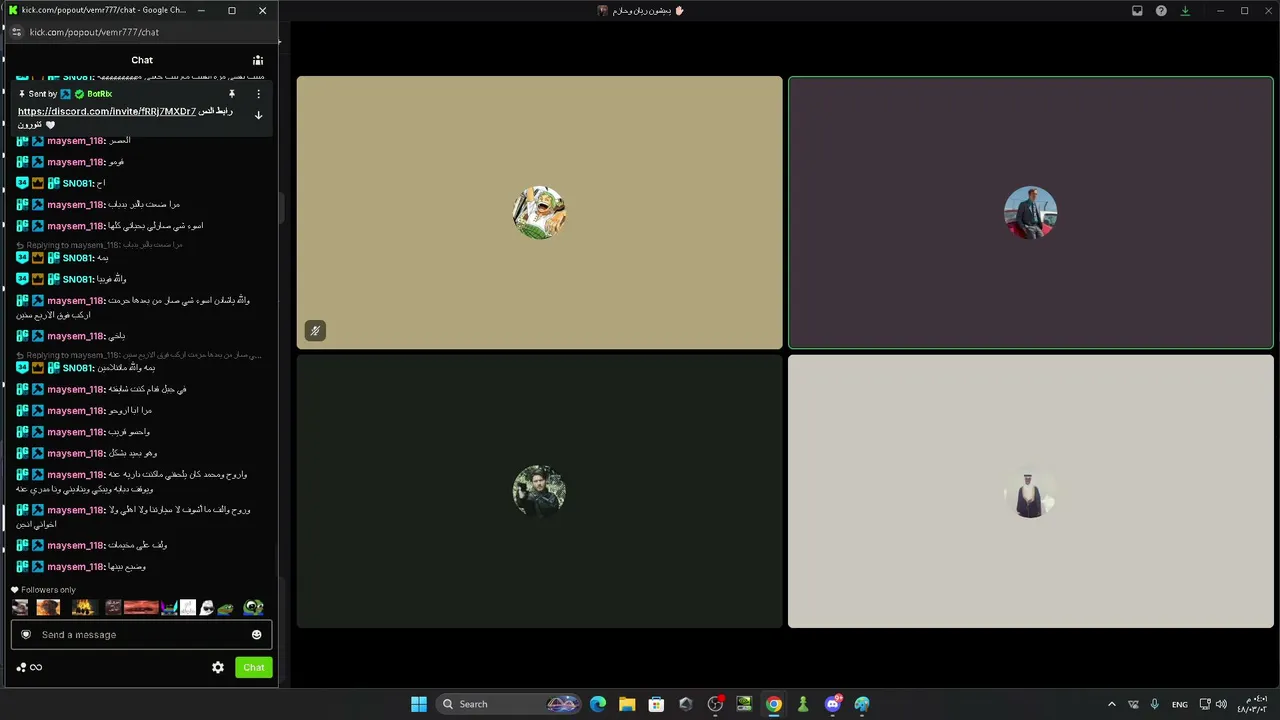Open the channel points icon
Viewport: 1280px width, 720px height.
[21, 667]
